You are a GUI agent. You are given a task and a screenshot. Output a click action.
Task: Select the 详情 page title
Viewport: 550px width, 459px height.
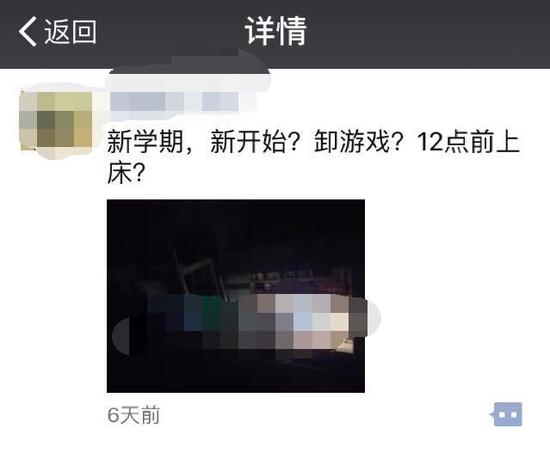coord(275,31)
